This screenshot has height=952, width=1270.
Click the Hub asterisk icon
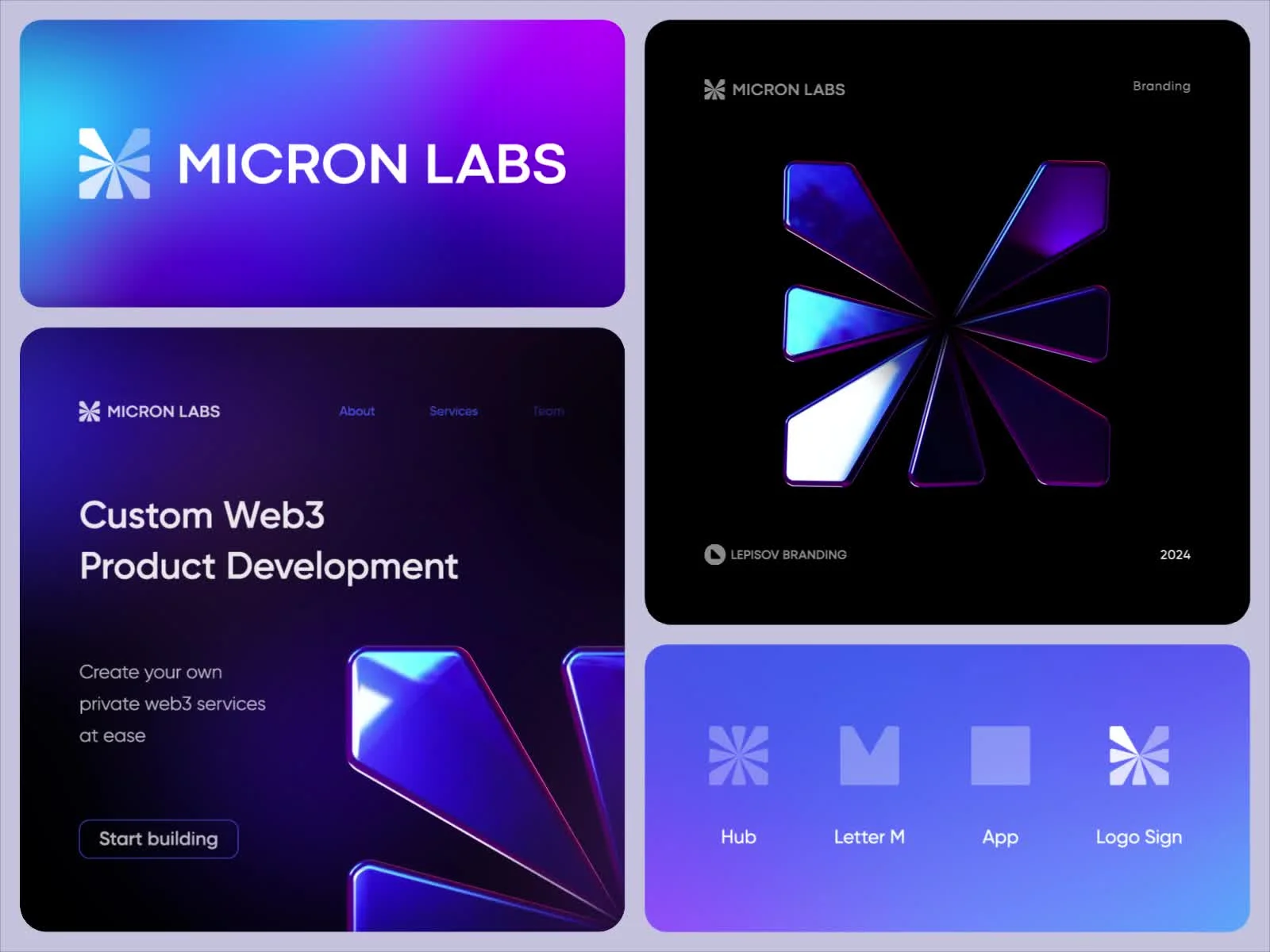[738, 755]
